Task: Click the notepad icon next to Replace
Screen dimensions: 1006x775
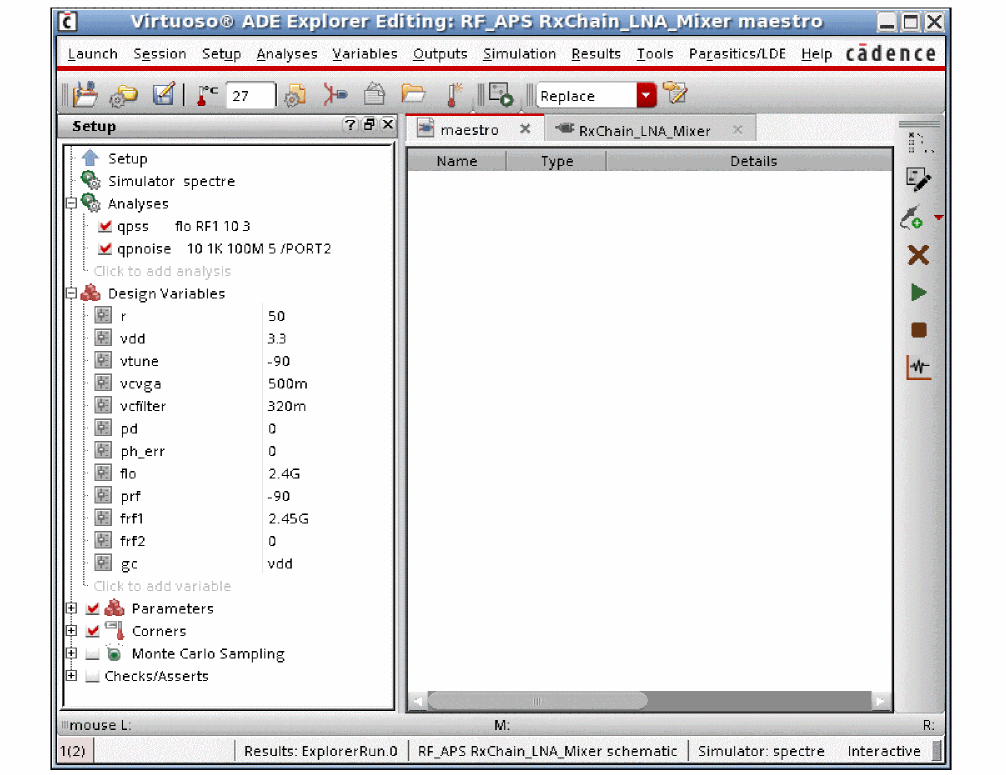Action: click(x=676, y=95)
